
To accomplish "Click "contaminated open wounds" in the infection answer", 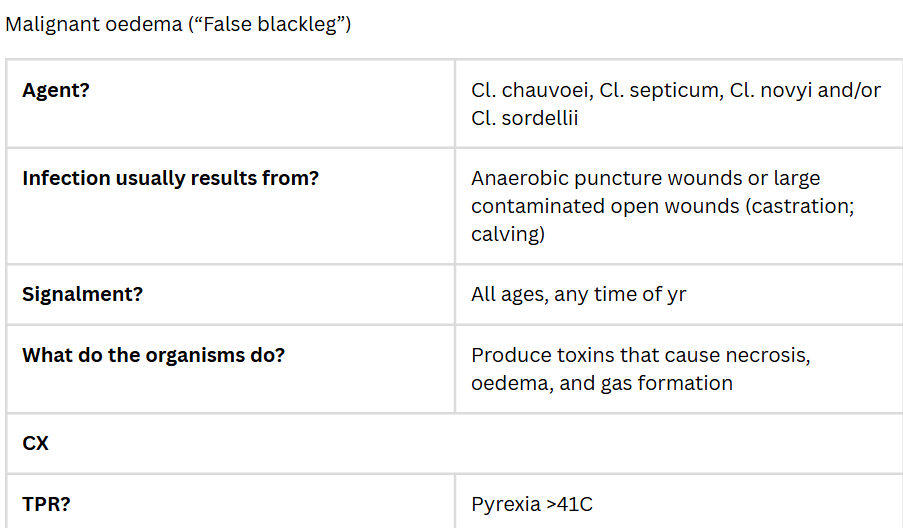I will pos(595,206).
